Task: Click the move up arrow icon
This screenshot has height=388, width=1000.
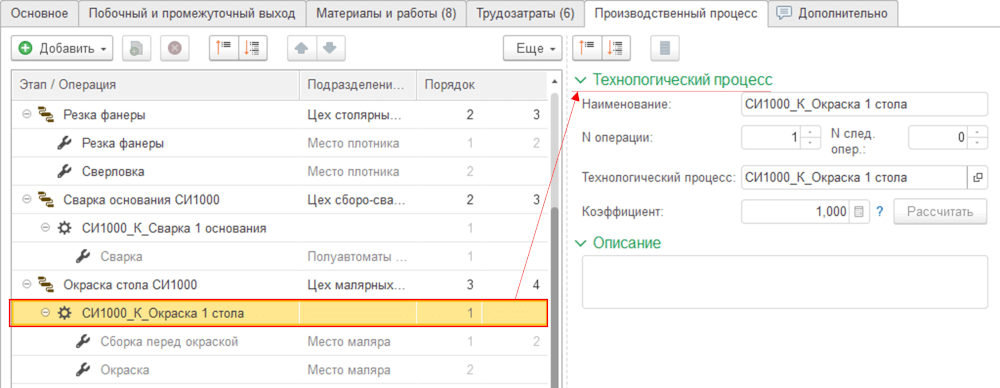Action: 301,48
